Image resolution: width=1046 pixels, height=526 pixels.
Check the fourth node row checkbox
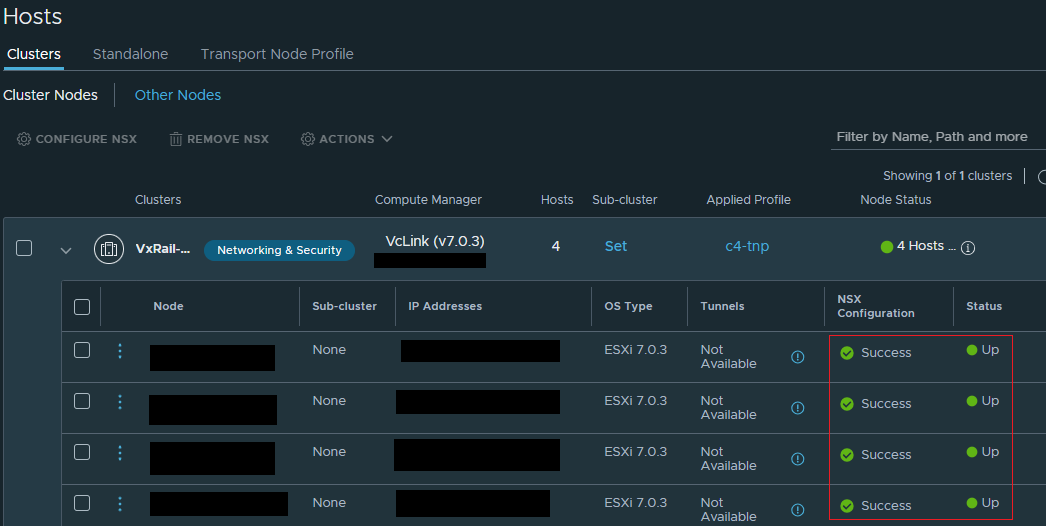pyautogui.click(x=82, y=503)
